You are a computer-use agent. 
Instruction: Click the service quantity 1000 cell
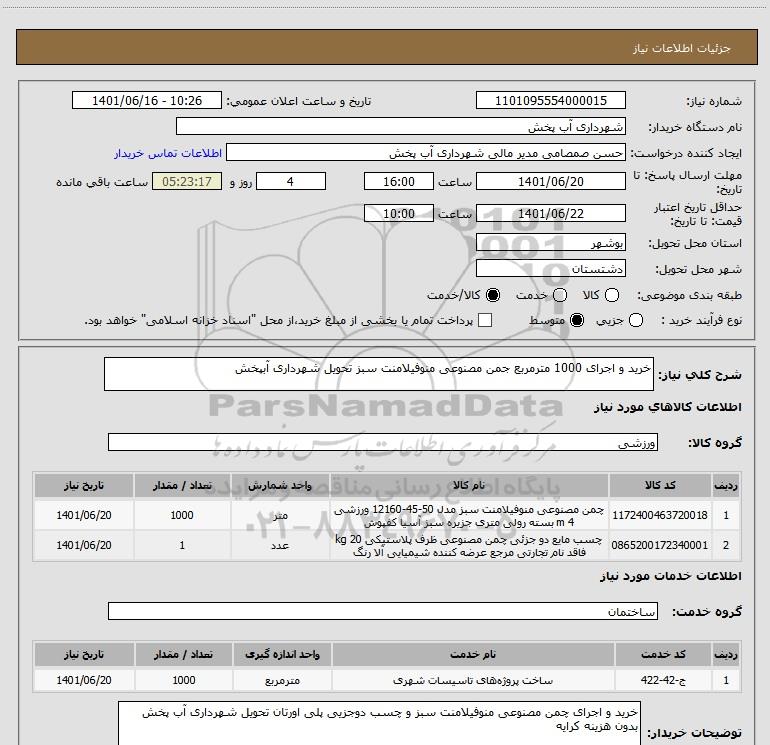coord(184,680)
